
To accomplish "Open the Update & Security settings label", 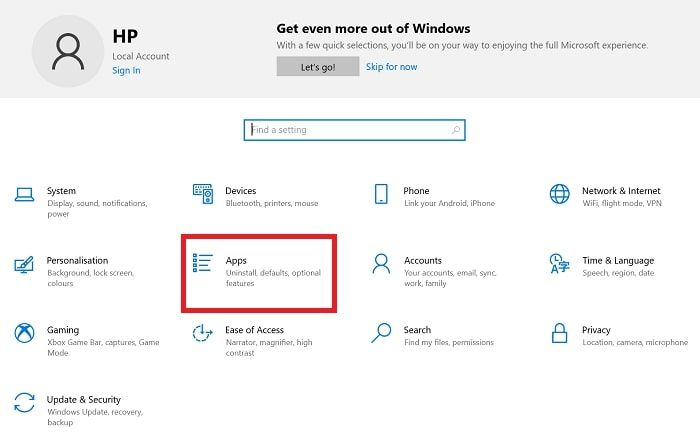I will pos(84,399).
